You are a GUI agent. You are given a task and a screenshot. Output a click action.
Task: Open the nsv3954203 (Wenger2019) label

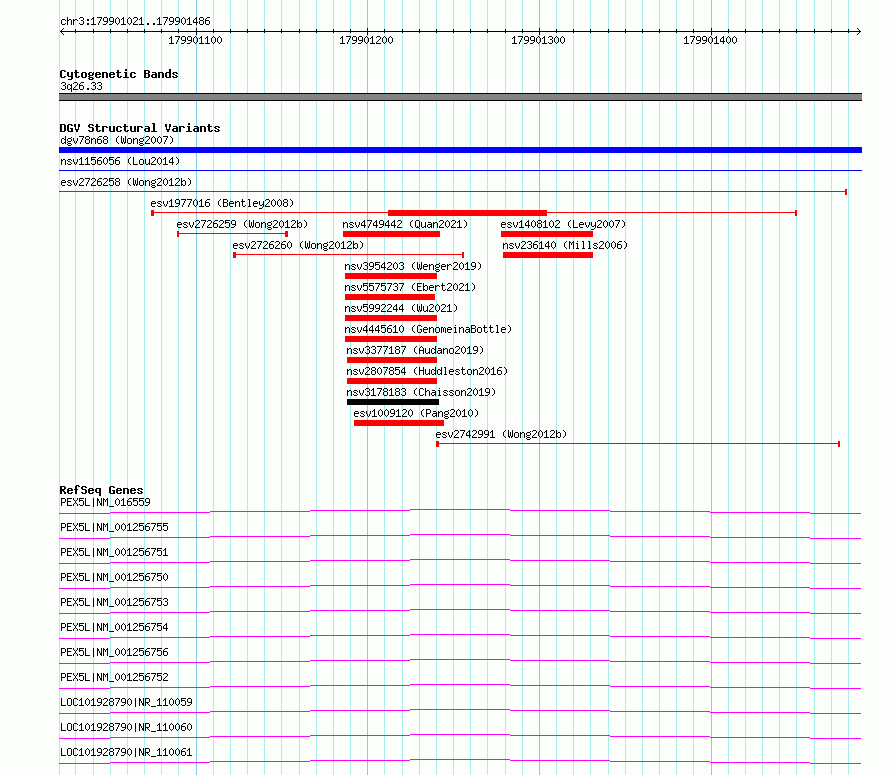(413, 266)
